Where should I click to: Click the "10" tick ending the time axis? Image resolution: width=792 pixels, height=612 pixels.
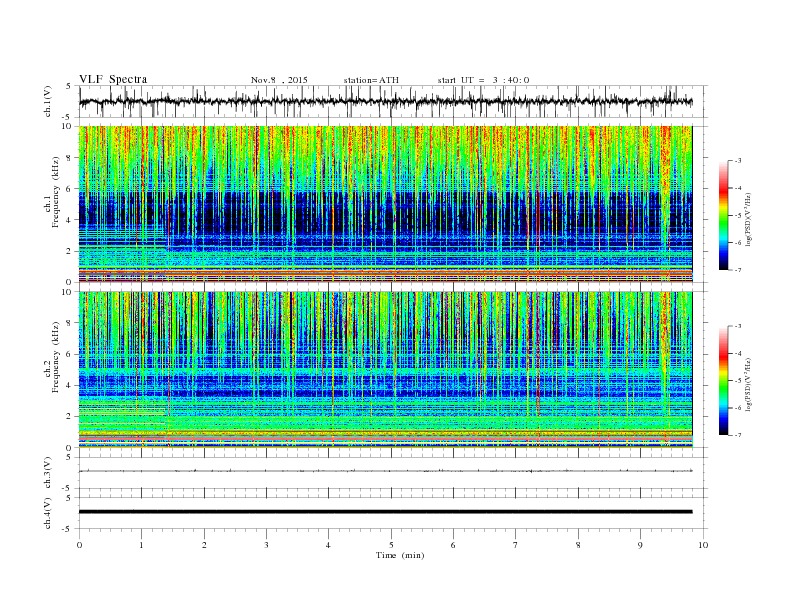[x=703, y=545]
